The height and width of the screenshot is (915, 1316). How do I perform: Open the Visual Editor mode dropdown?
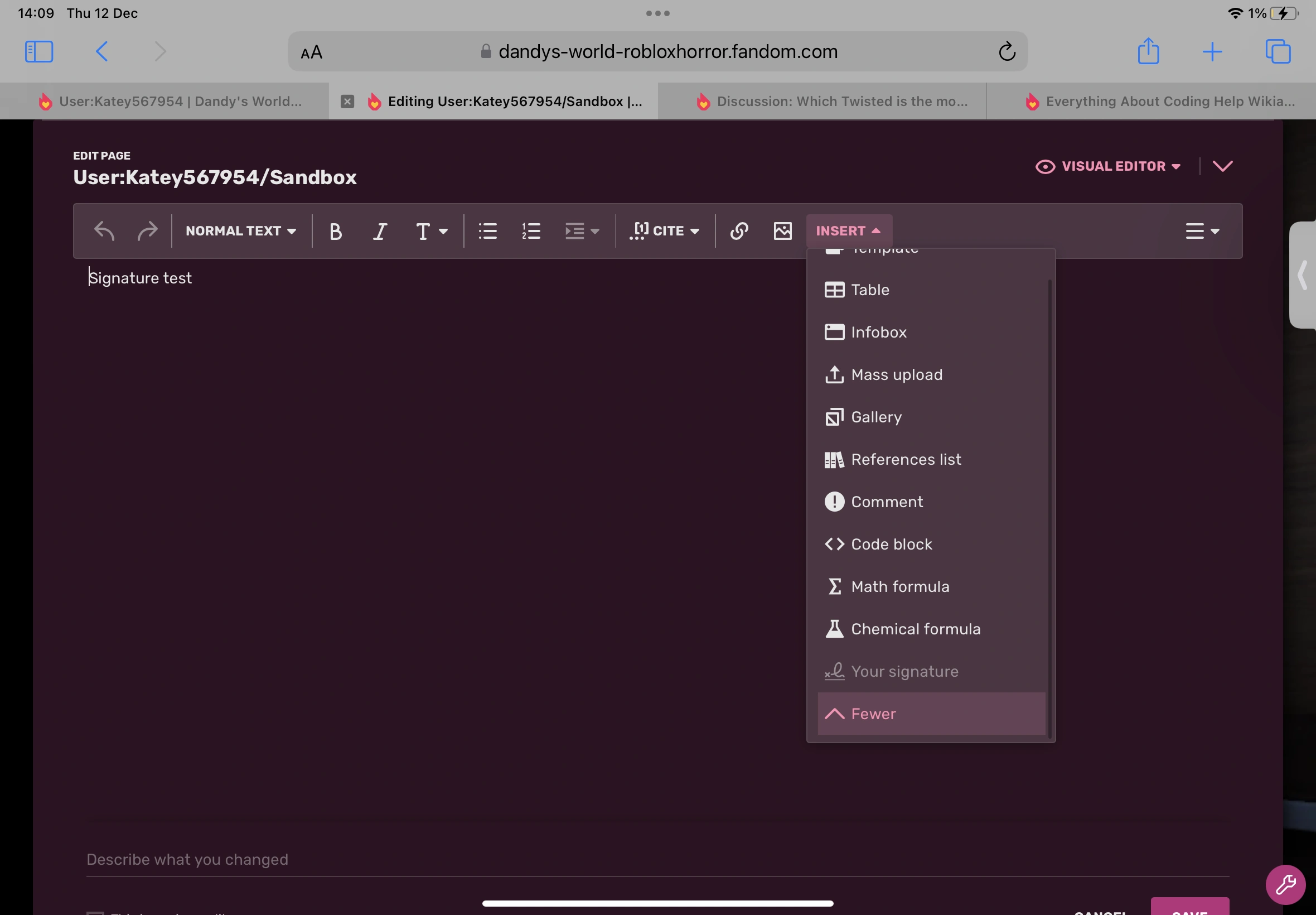tap(1108, 166)
